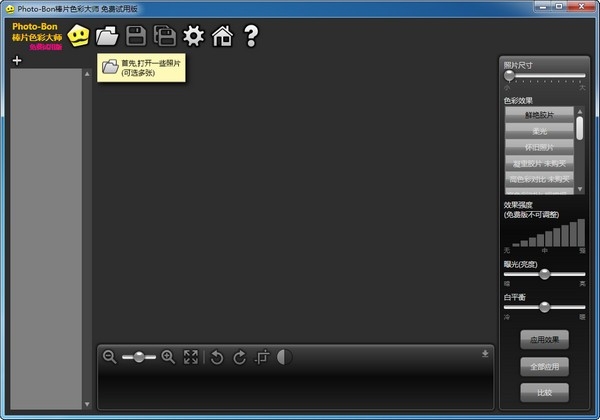
Task: Fit photo to screen with expand icon
Action: 191,357
